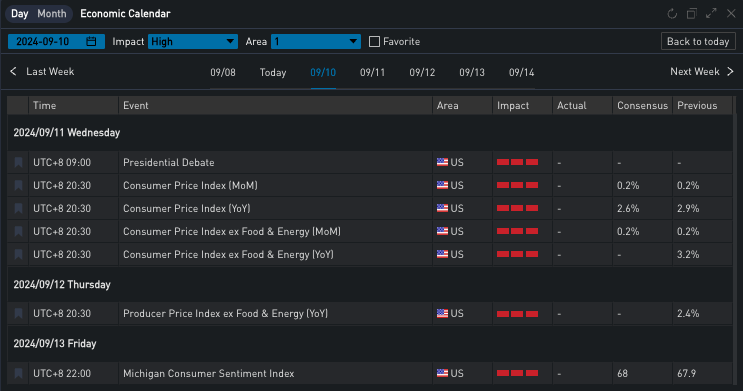Refresh the economic calendar
This screenshot has width=743, height=391.
672,14
